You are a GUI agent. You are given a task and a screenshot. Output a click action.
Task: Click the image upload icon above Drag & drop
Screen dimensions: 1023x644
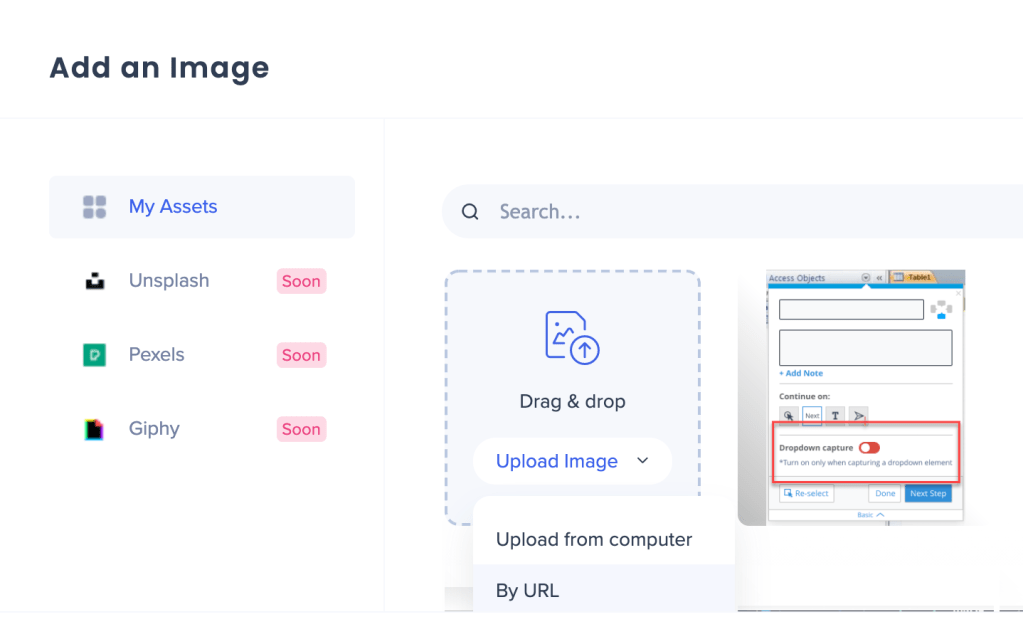[572, 337]
